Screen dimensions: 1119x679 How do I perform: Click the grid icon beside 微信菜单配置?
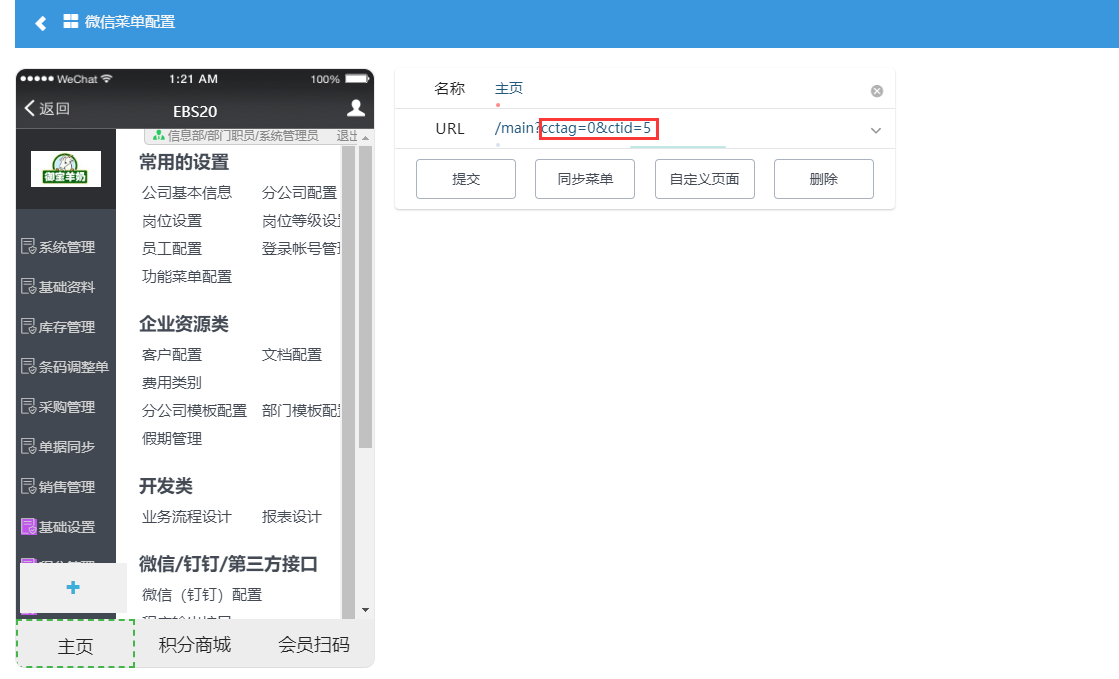tap(71, 21)
